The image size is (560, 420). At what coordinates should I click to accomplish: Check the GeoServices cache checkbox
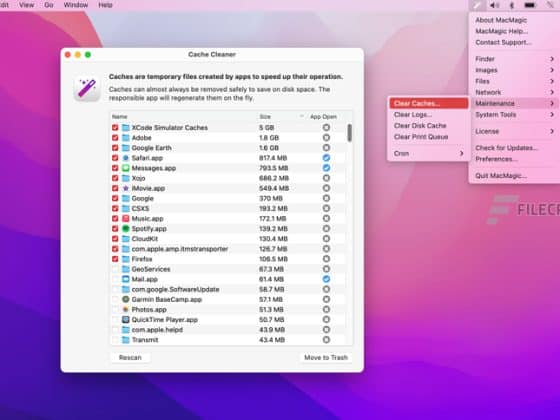115,269
